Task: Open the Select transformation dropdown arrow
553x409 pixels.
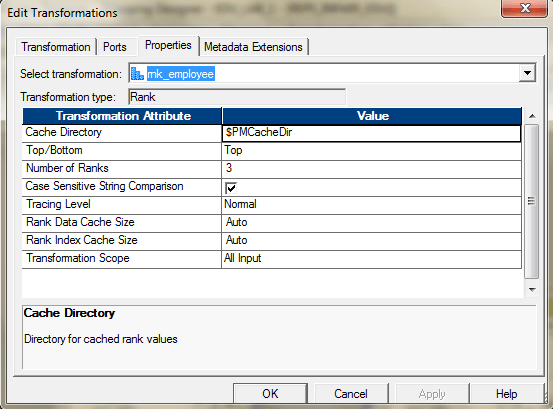Action: (527, 73)
